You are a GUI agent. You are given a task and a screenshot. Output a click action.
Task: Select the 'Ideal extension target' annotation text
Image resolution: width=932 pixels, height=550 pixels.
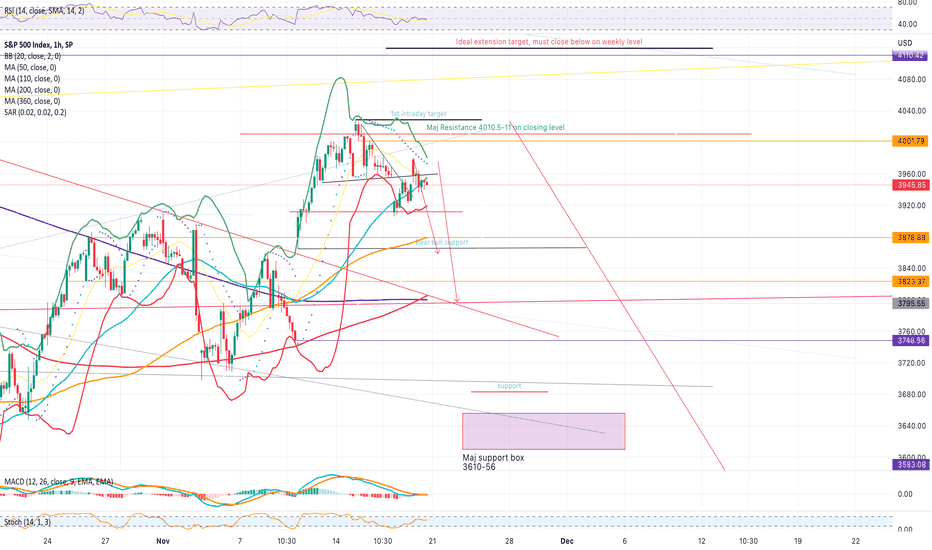pyautogui.click(x=549, y=42)
